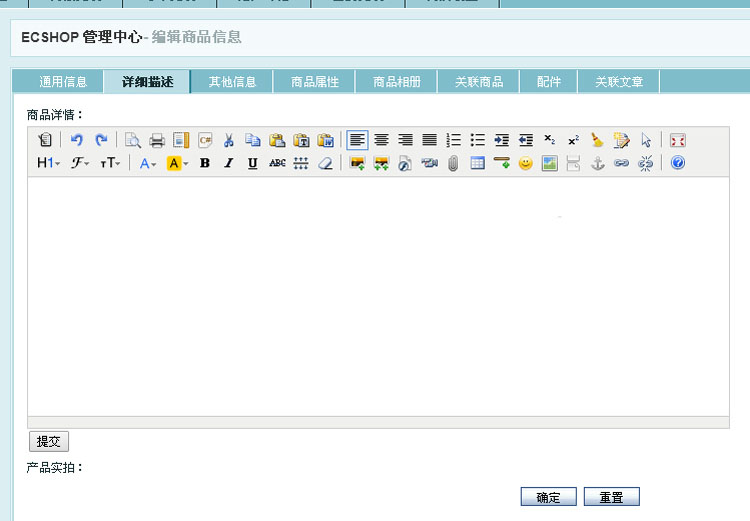This screenshot has height=521, width=750.
Task: Apply superscript formatting
Action: tap(574, 140)
